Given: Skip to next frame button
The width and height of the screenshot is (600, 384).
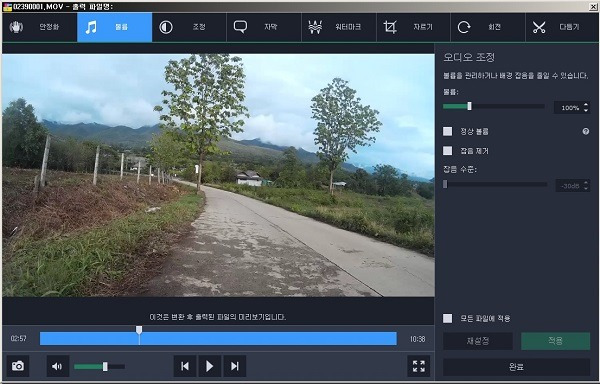Looking at the screenshot, I should pyautogui.click(x=235, y=366).
